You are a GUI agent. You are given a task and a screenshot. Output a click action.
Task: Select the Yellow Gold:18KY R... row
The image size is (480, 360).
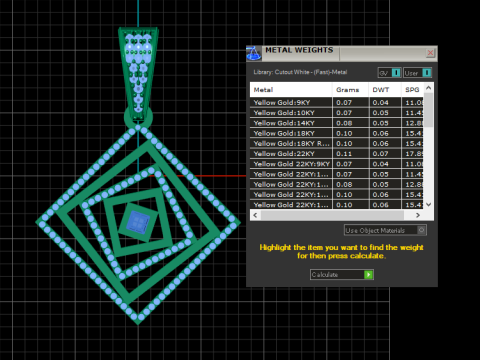click(337, 143)
